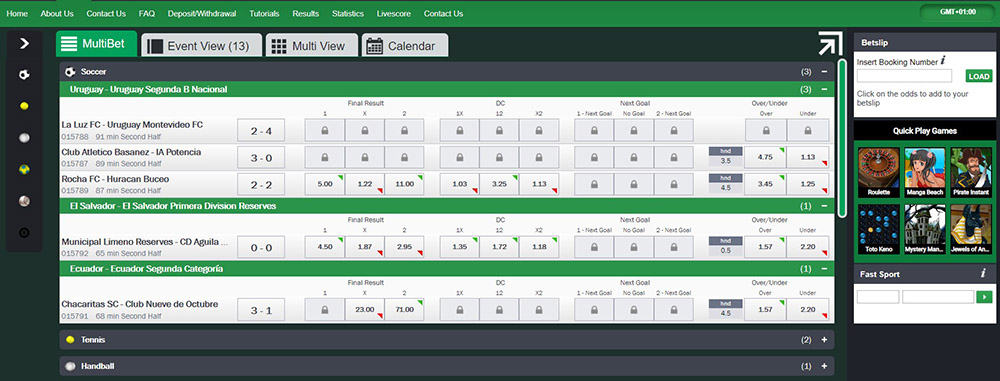
Task: Pick double chance 12 odds 3.25 Rocha
Action: click(x=499, y=184)
